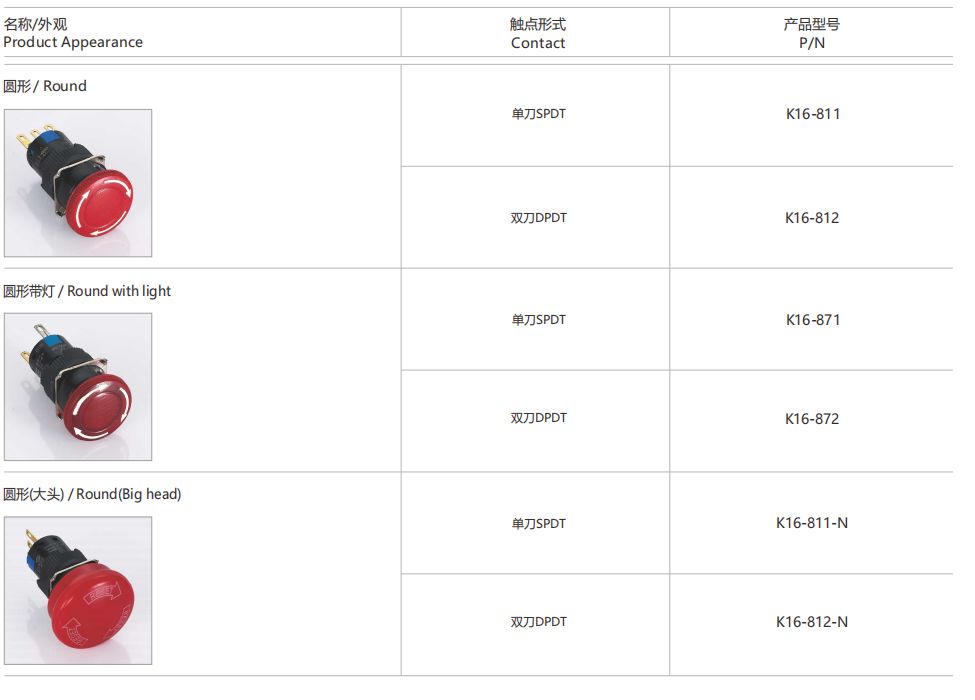The width and height of the screenshot is (975, 700).
Task: Click the K16-871 part number
Action: tap(812, 320)
